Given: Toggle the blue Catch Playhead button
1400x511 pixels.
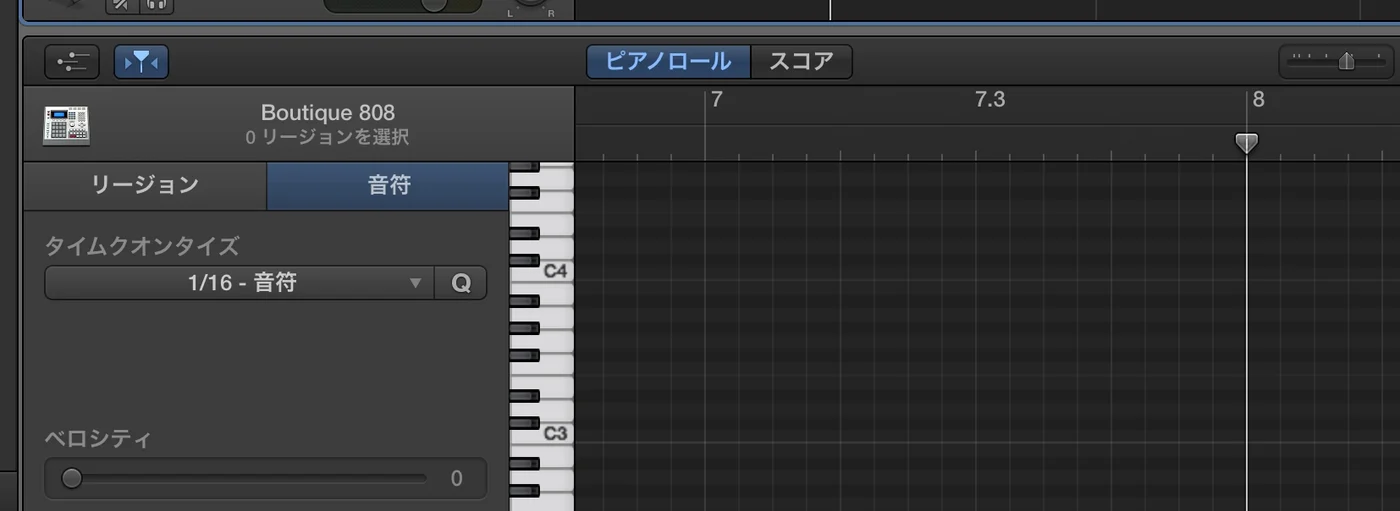Looking at the screenshot, I should click(141, 62).
